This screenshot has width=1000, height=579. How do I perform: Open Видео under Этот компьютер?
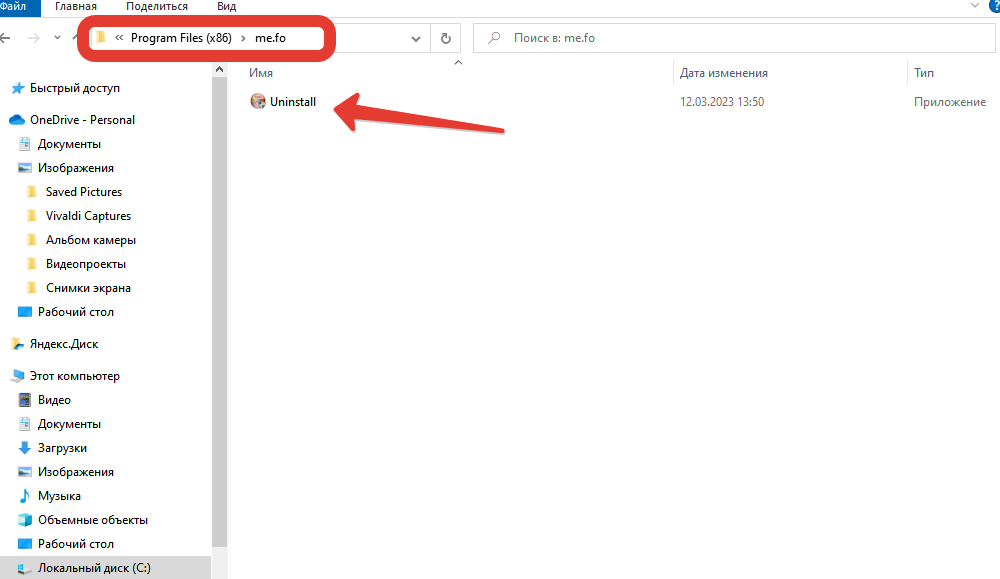(x=54, y=400)
